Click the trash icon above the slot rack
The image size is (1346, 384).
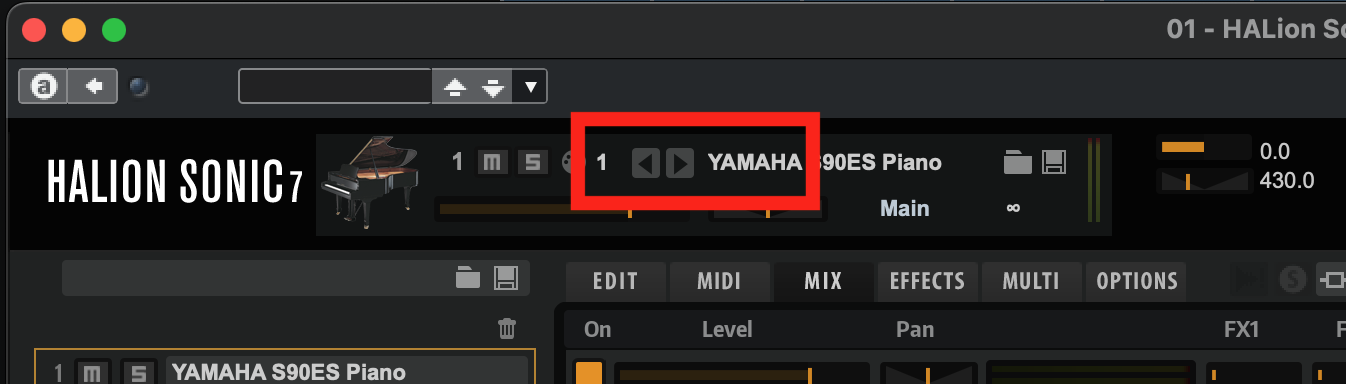tap(507, 328)
